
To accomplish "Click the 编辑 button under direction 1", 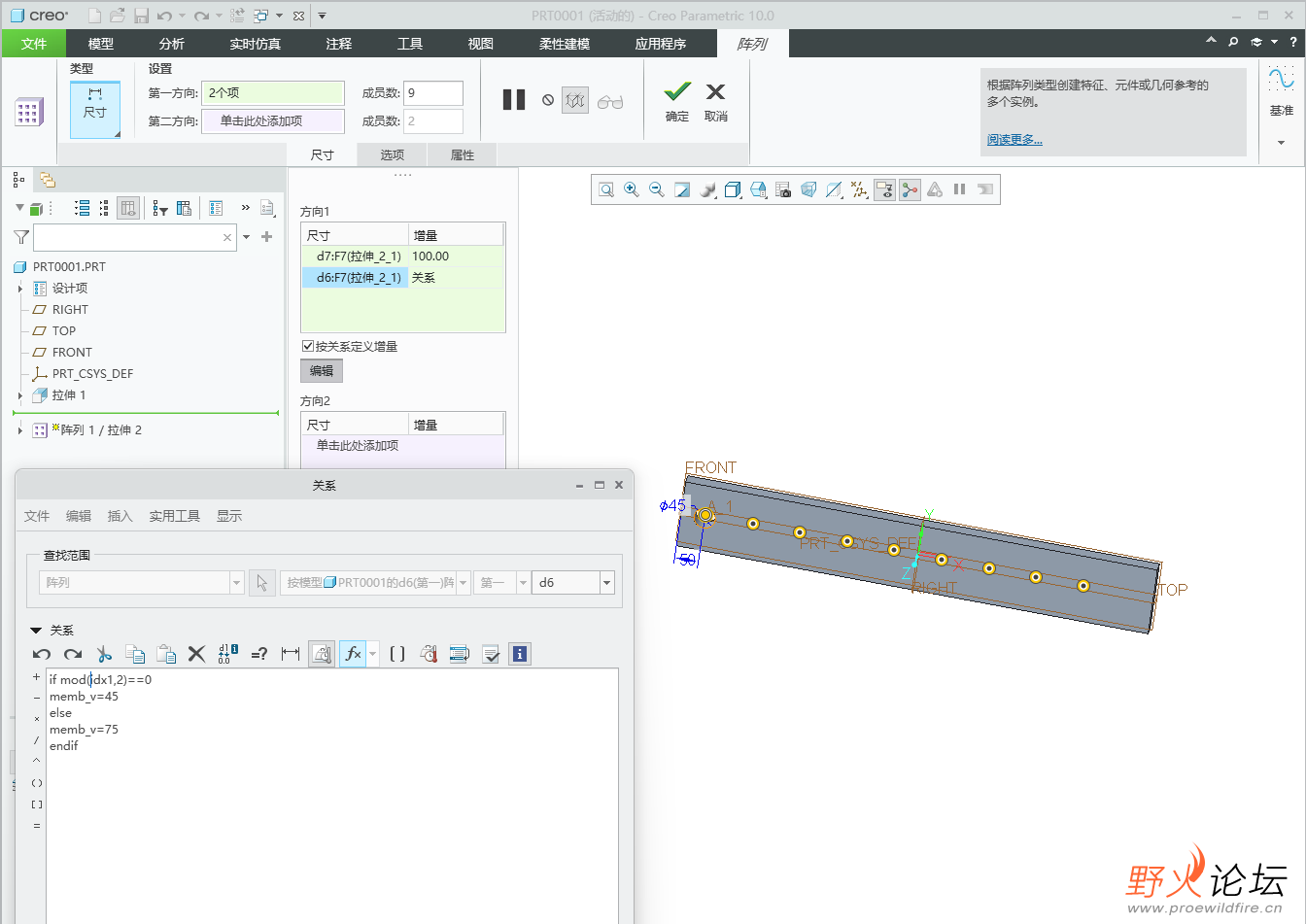I will (x=322, y=371).
